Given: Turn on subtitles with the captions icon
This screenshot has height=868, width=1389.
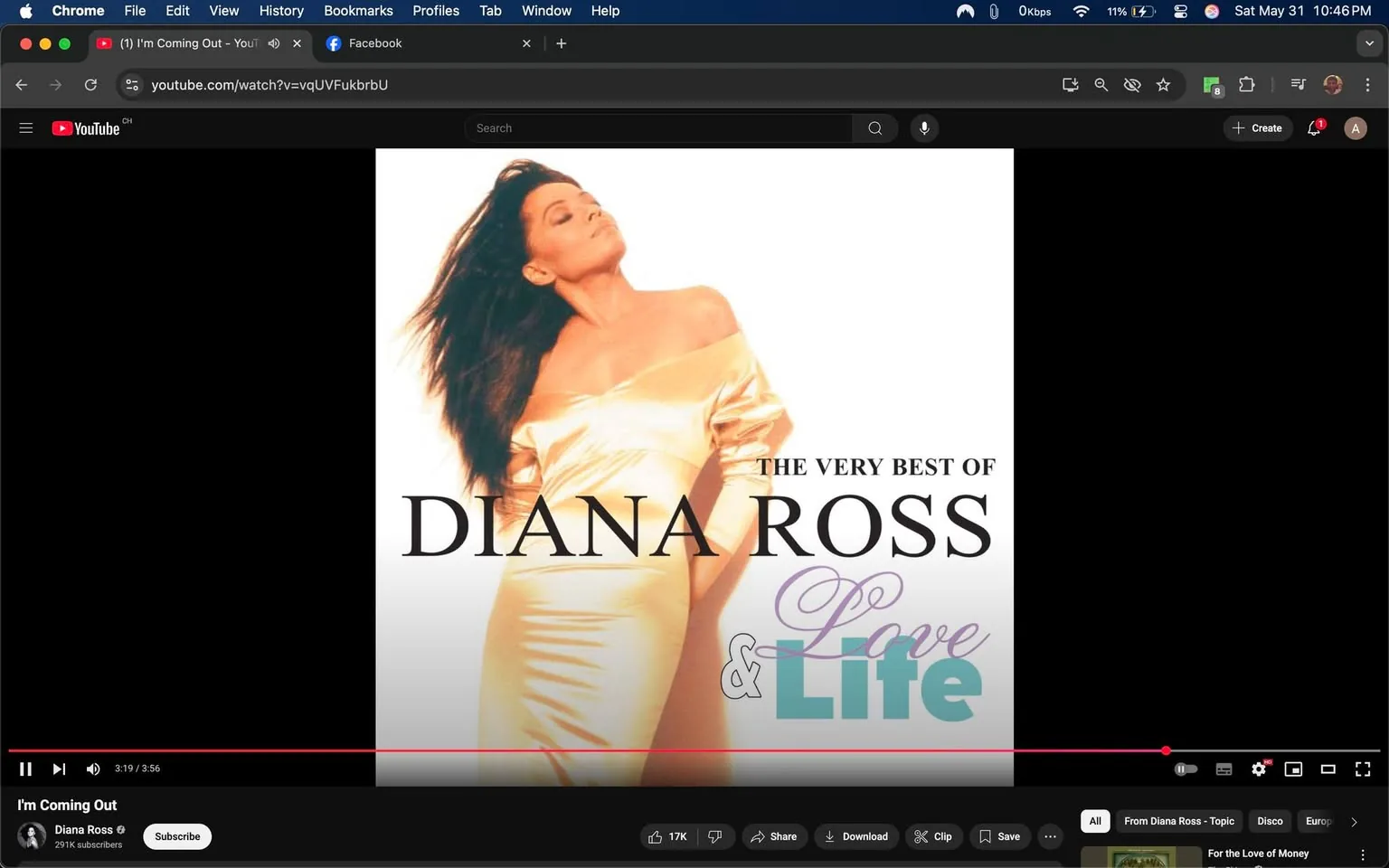Looking at the screenshot, I should click(1224, 769).
